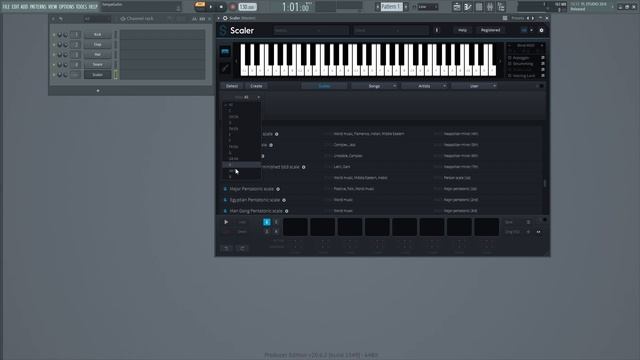Open the PATTERNS menu

(x=38, y=7)
